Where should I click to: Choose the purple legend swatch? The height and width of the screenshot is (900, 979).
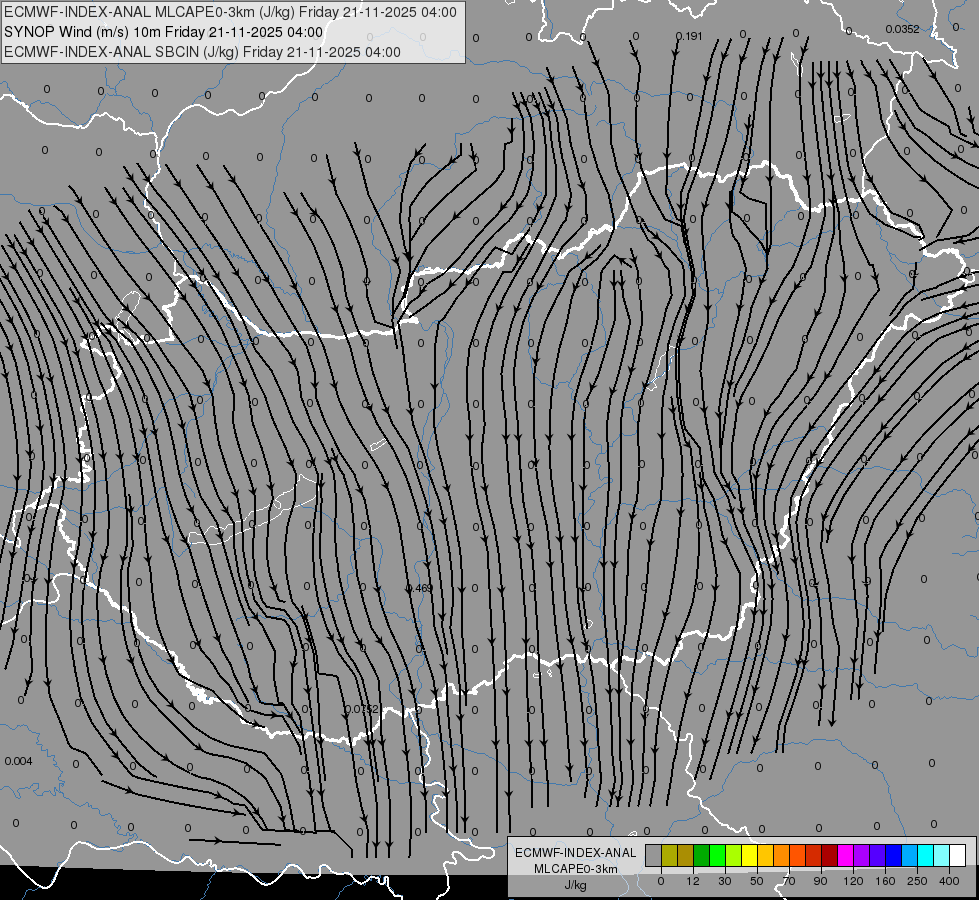[862, 855]
